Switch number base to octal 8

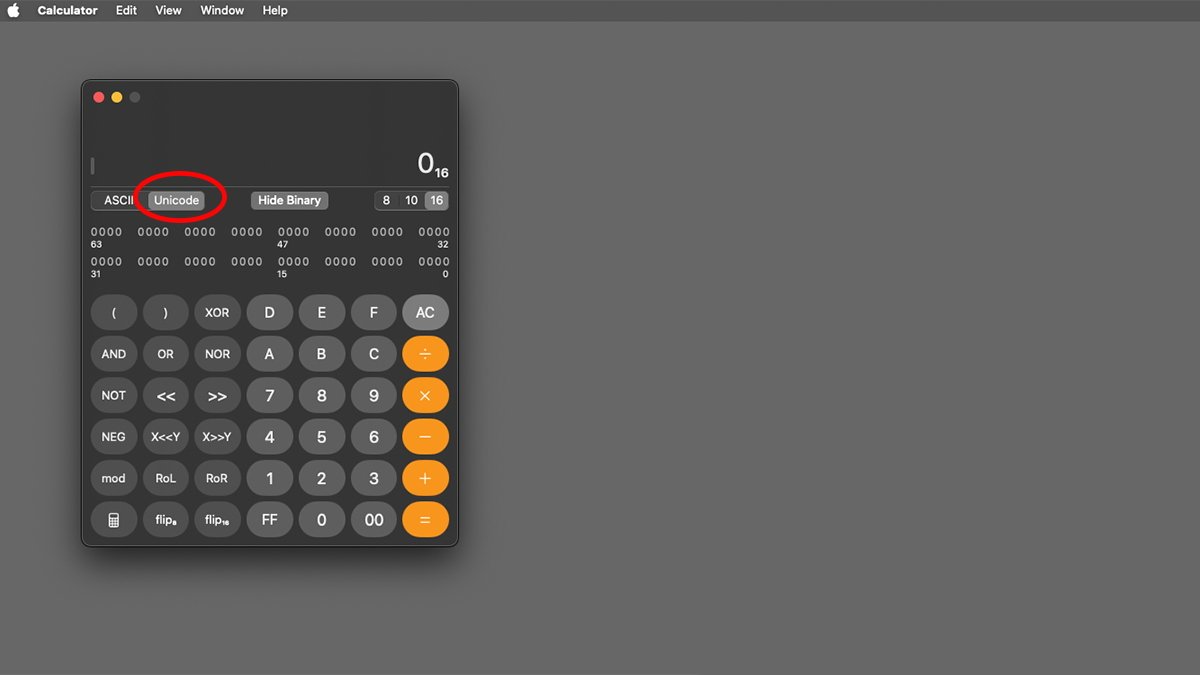coord(387,201)
